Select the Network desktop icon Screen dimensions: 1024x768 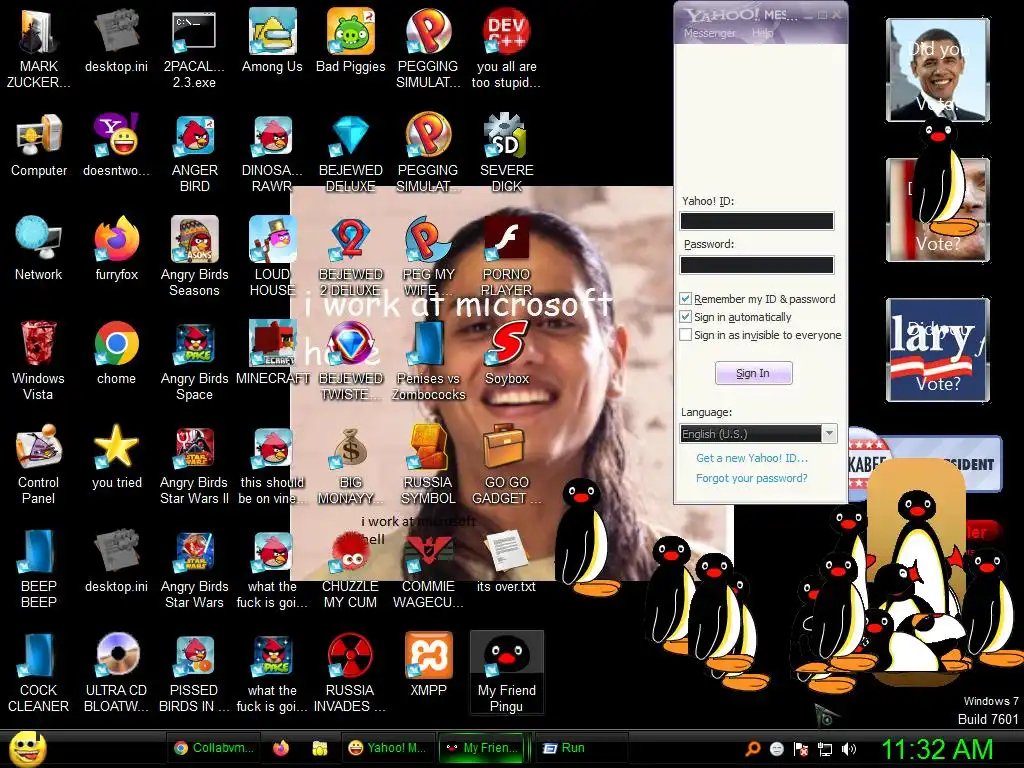point(39,249)
